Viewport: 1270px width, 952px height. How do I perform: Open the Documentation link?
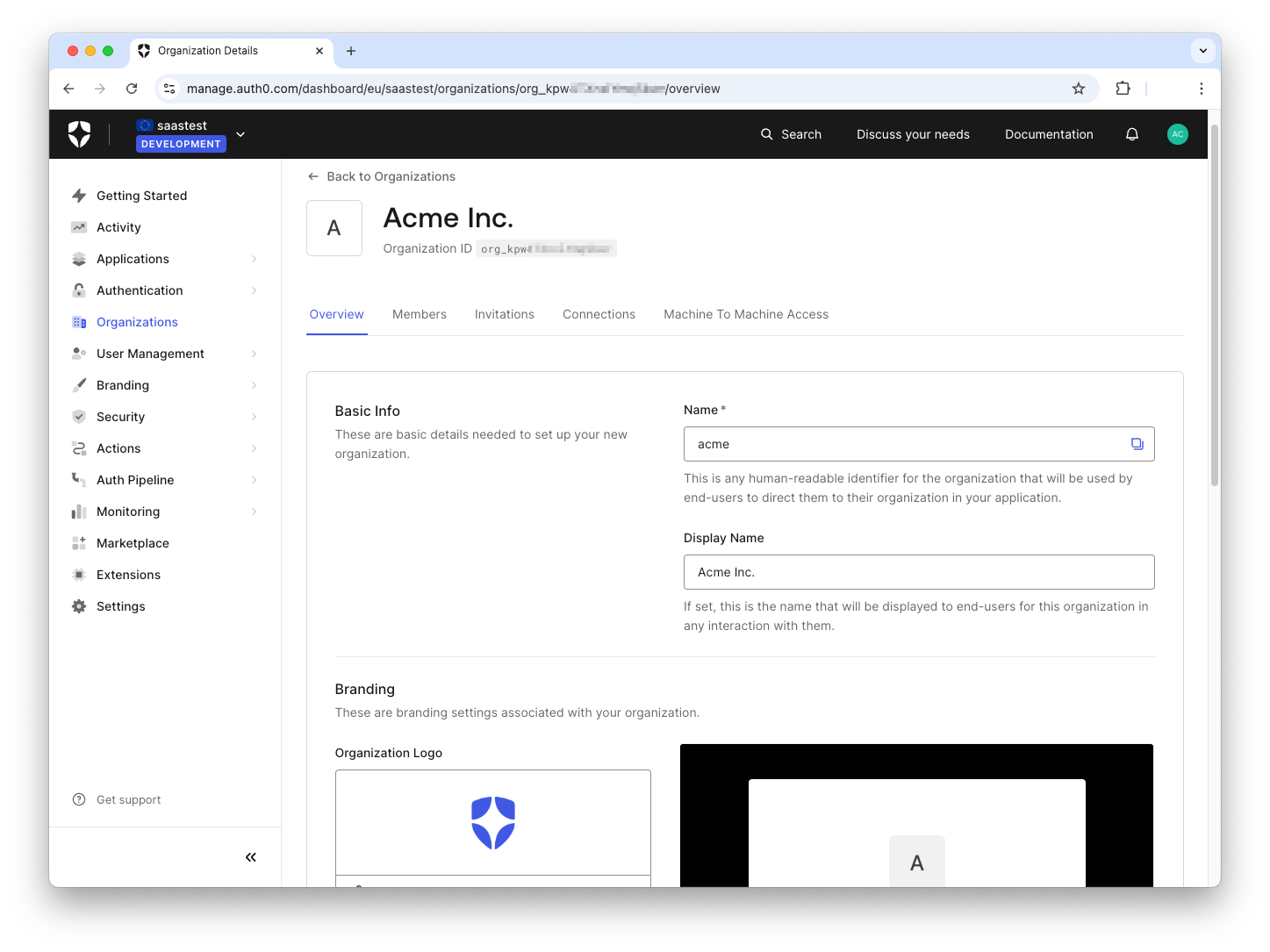(x=1049, y=134)
